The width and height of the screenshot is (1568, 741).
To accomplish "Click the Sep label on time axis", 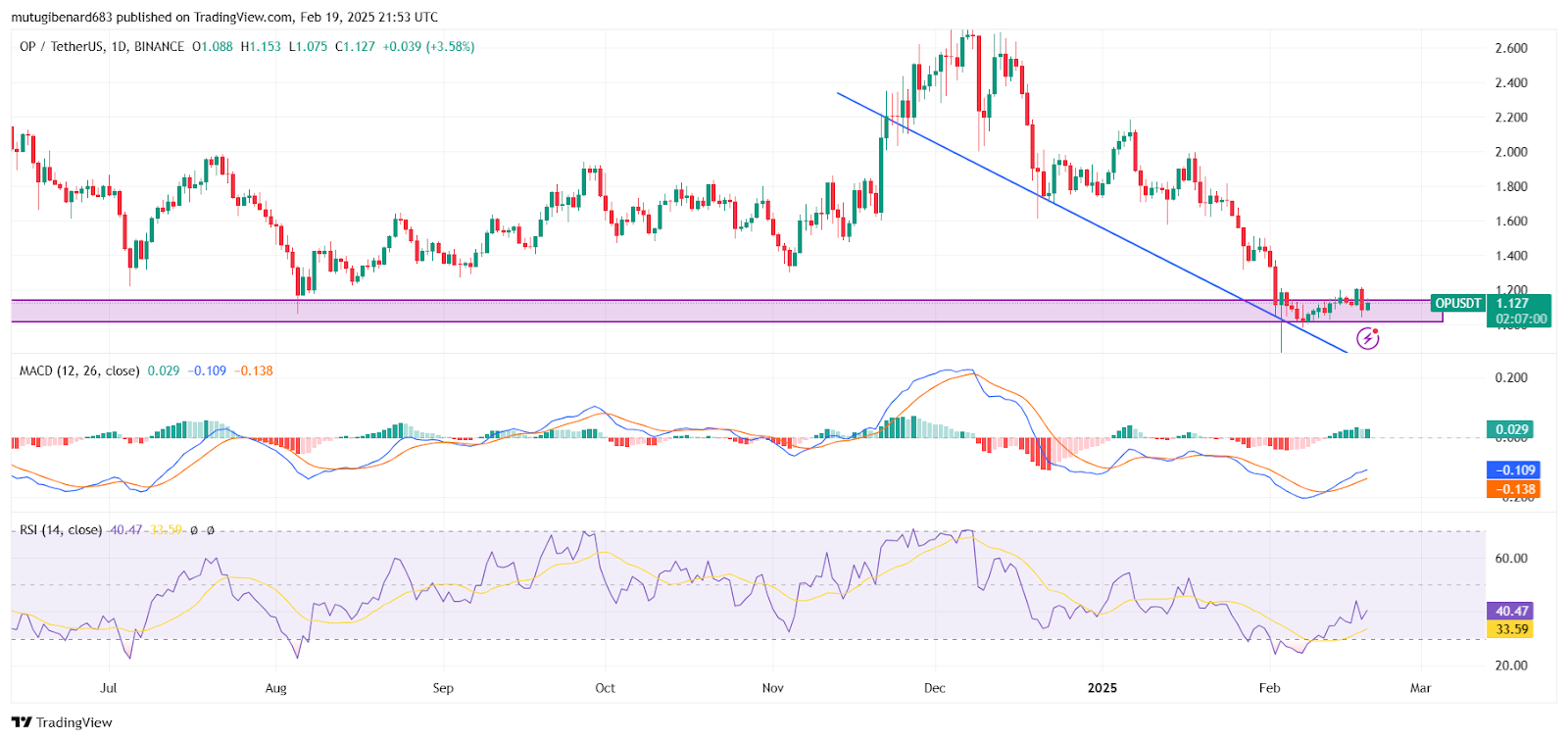I will [x=443, y=688].
